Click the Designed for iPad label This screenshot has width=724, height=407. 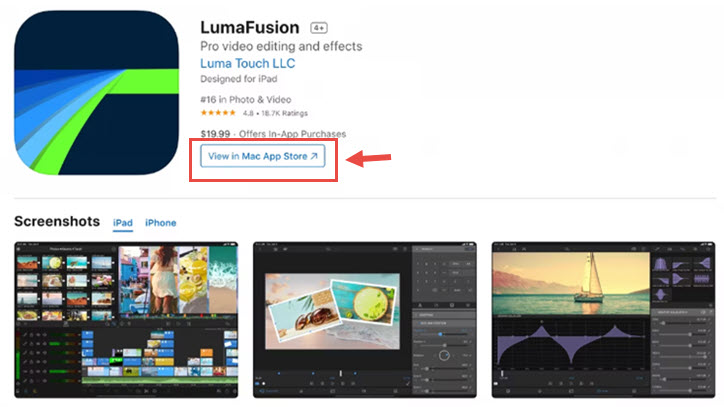tap(239, 79)
